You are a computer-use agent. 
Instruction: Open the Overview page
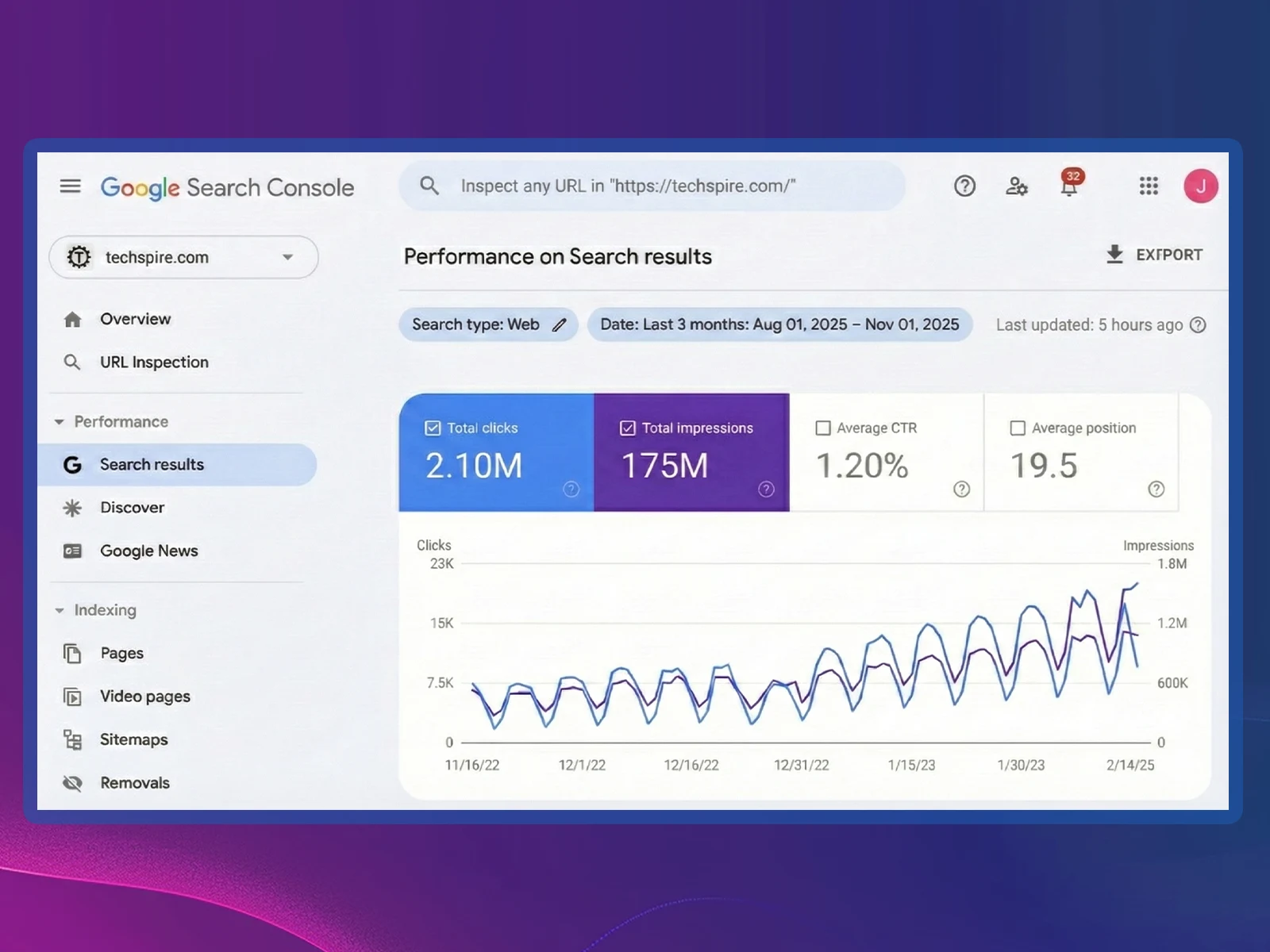coord(135,319)
